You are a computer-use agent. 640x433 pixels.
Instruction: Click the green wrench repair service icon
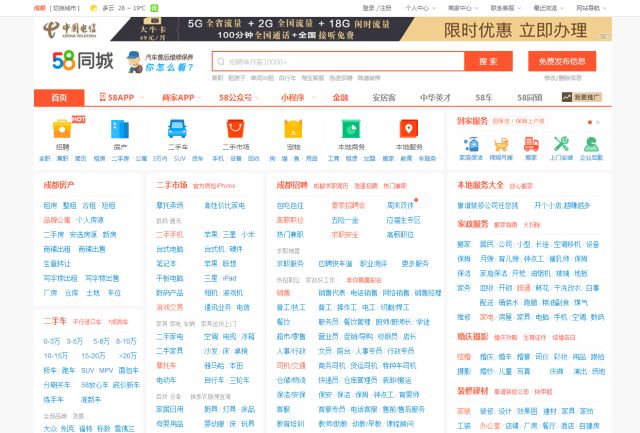pyautogui.click(x=561, y=144)
